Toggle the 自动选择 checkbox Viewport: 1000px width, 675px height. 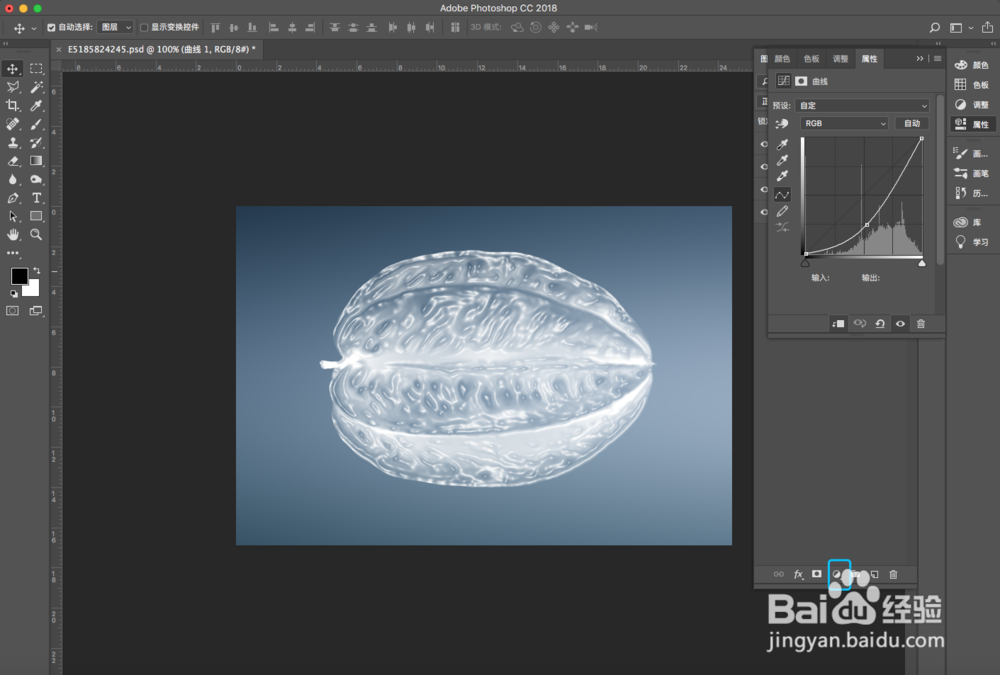51,27
